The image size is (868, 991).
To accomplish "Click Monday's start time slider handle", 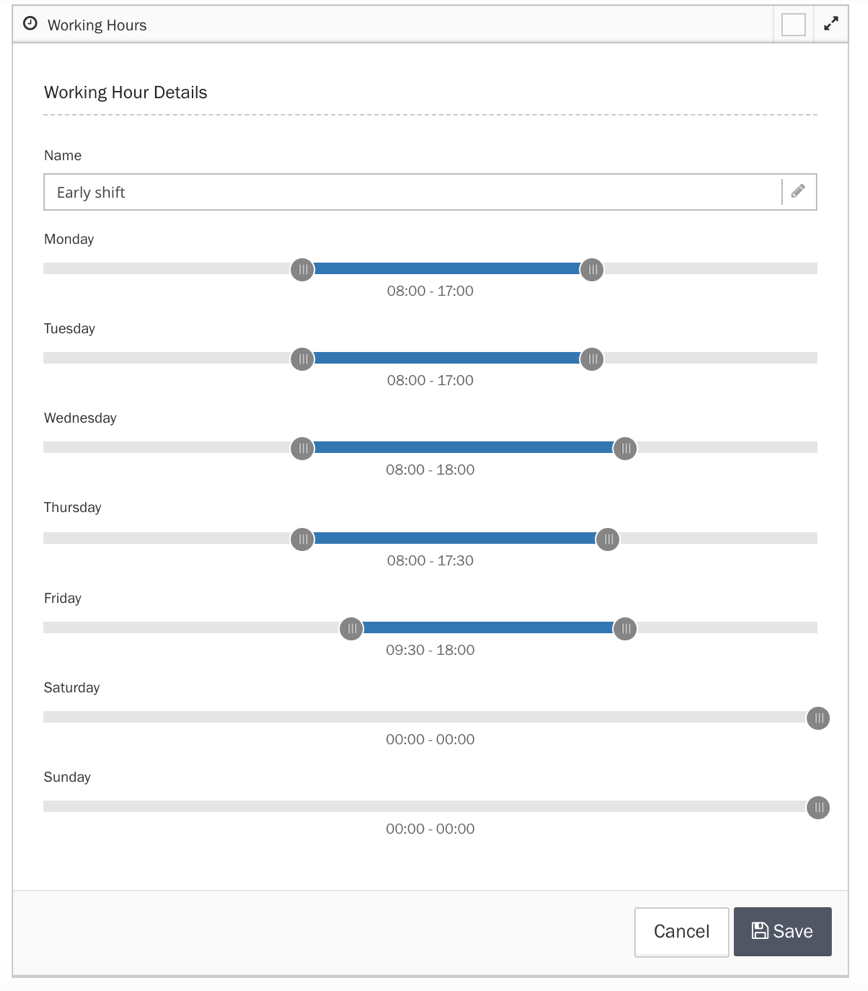I will tap(302, 269).
